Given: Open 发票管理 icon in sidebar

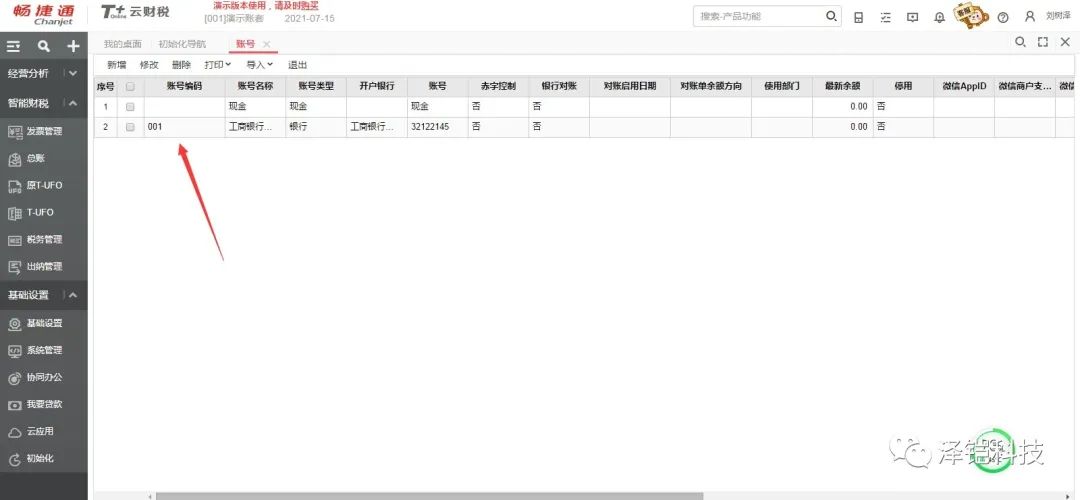Looking at the screenshot, I should (x=15, y=131).
